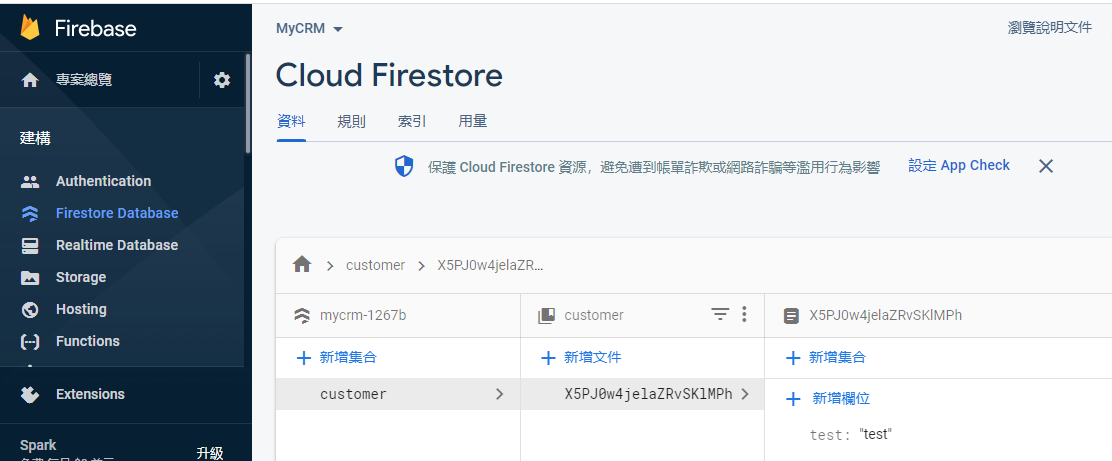
Task: Click the sidebar vertical scrollbar
Action: 248,103
